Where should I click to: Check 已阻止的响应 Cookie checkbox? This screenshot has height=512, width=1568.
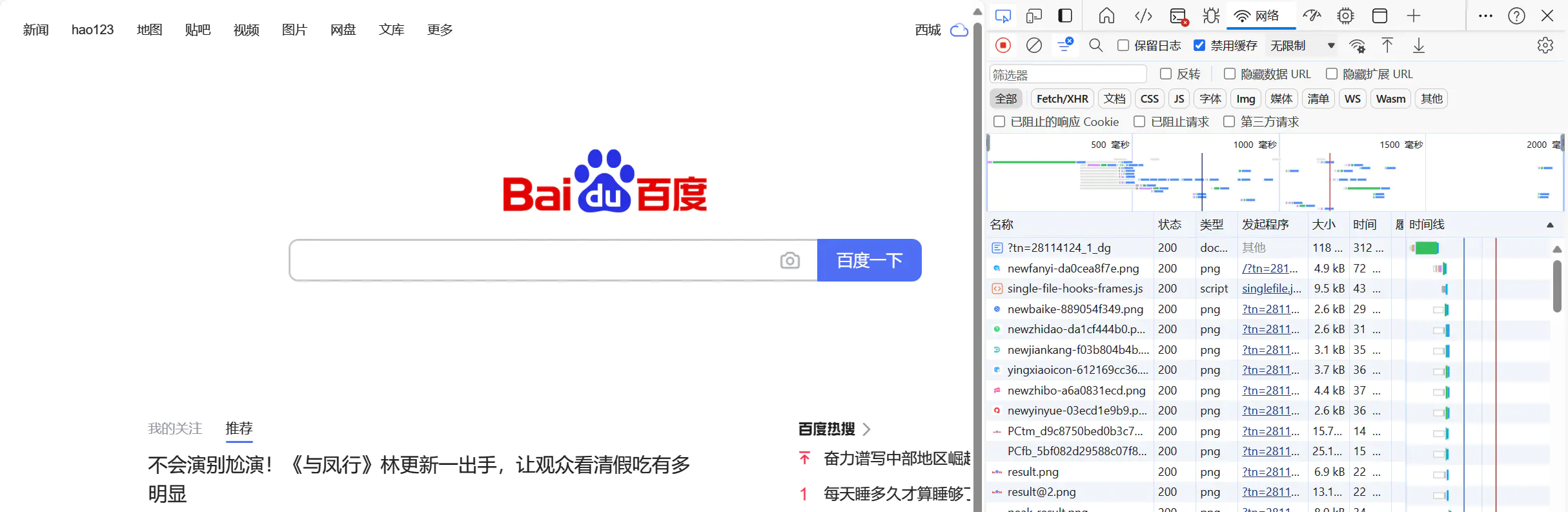[x=999, y=121]
